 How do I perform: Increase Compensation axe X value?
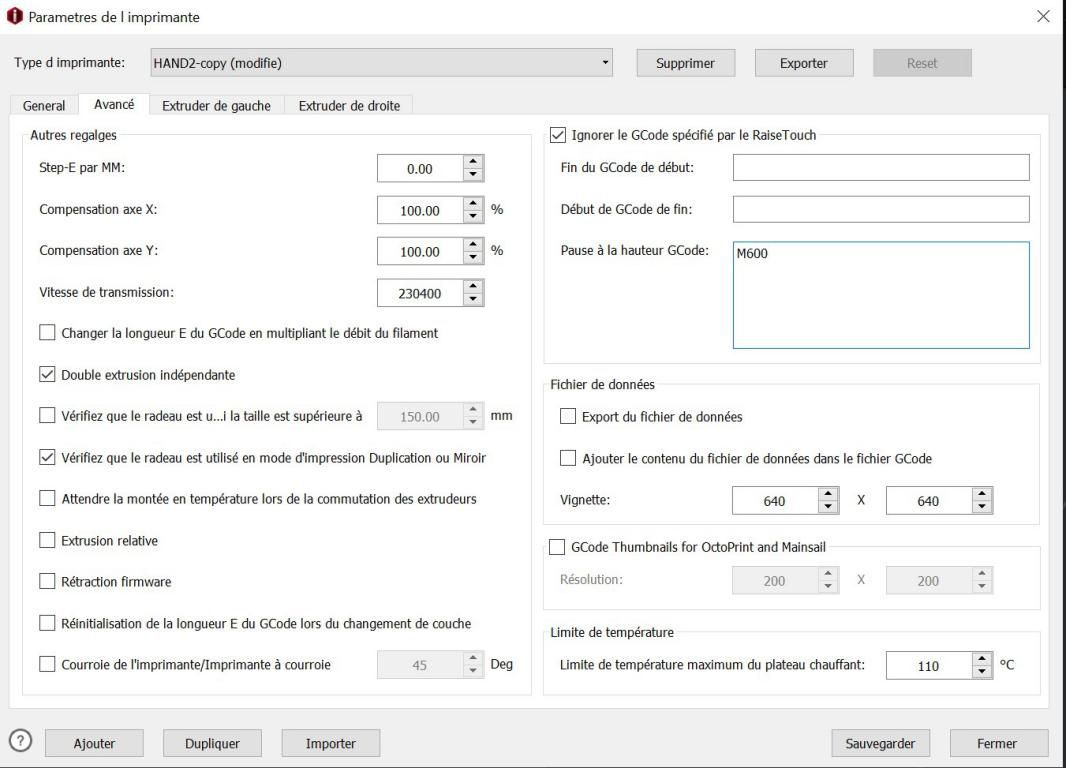473,203
